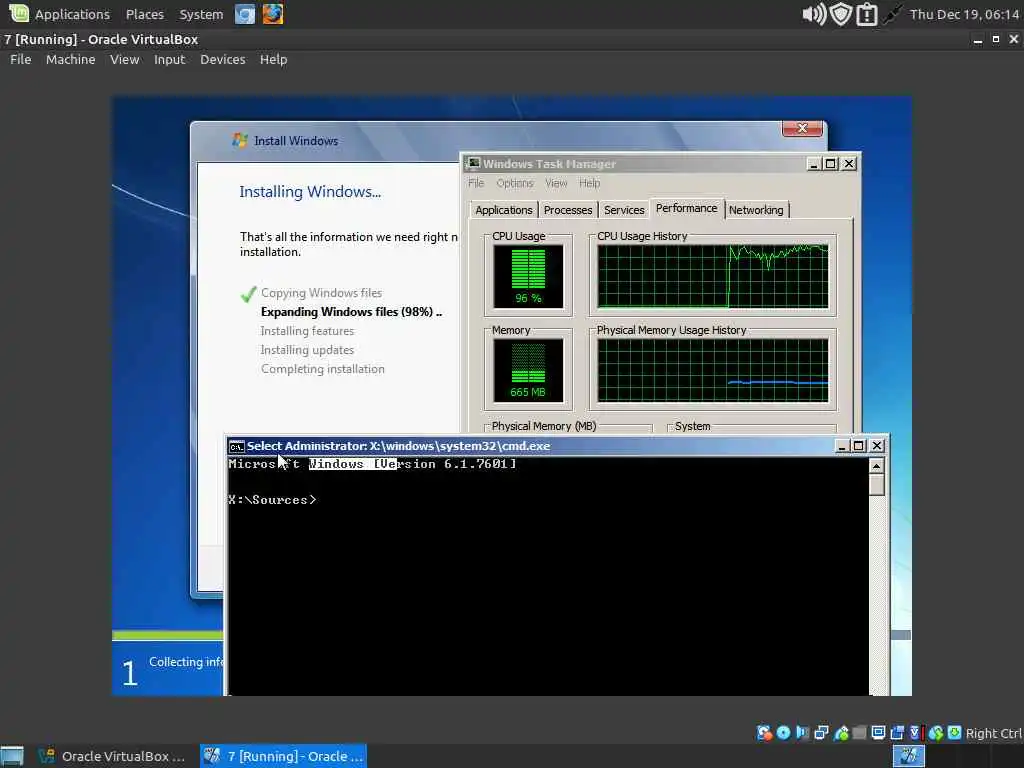
Task: Click the shared folders status icon
Action: coord(859,733)
